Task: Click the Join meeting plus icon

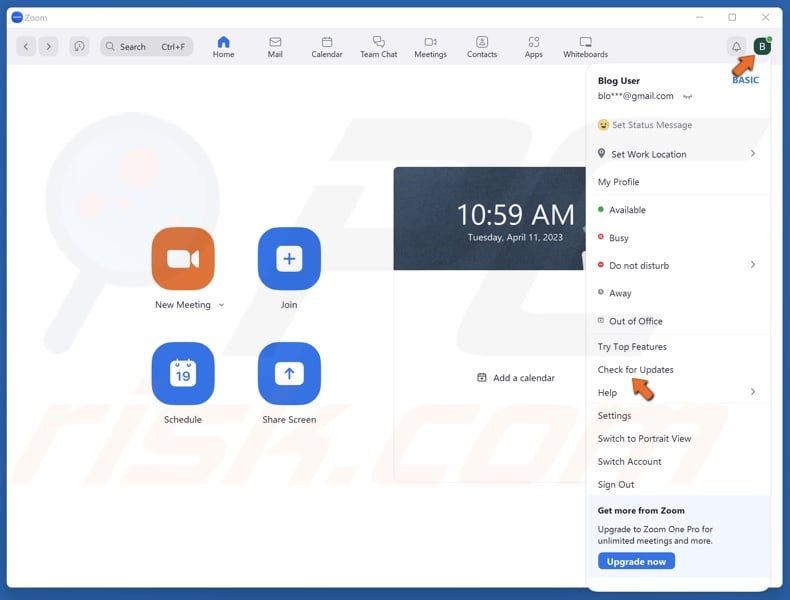Action: click(x=289, y=259)
